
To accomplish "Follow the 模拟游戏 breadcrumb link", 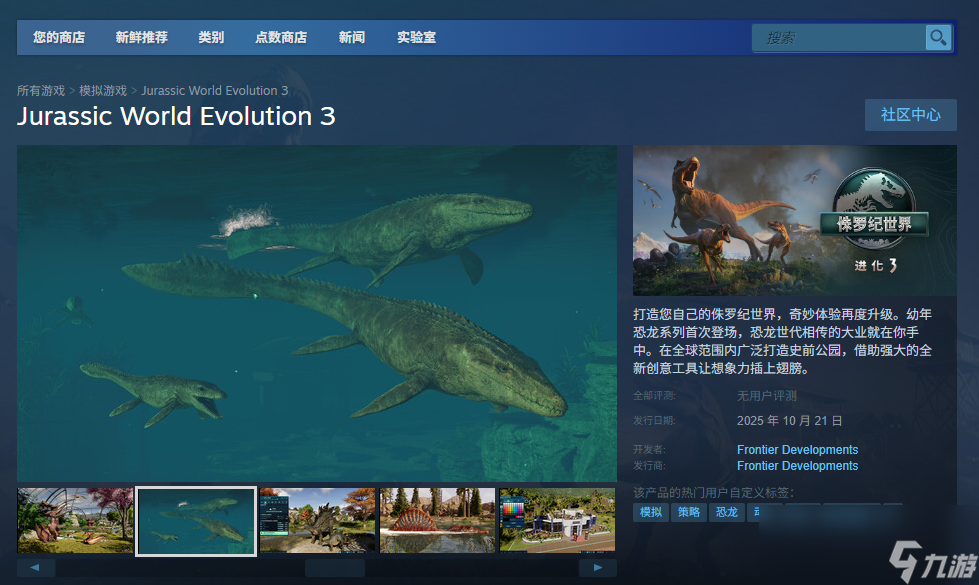I will 103,91.
